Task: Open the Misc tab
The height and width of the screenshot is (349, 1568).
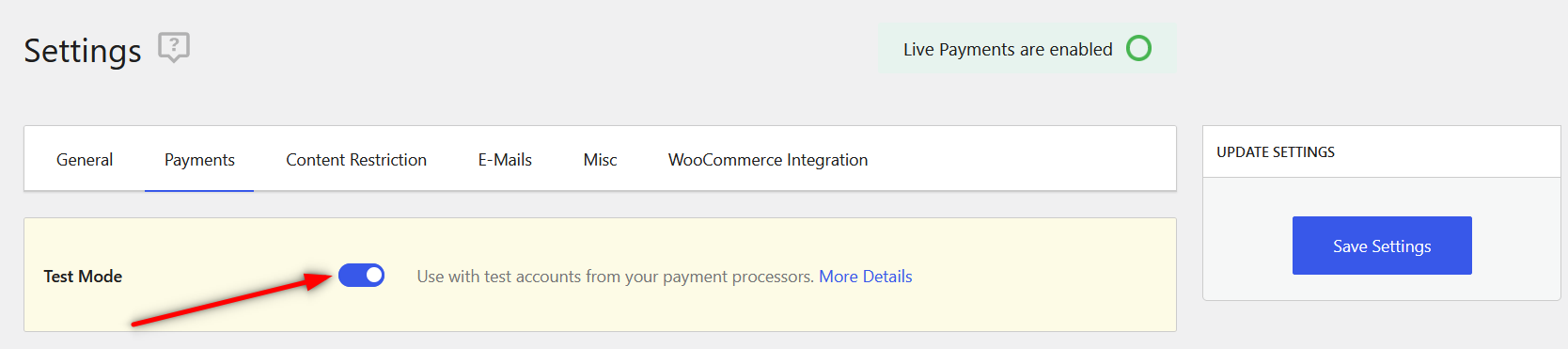Action: (x=600, y=160)
